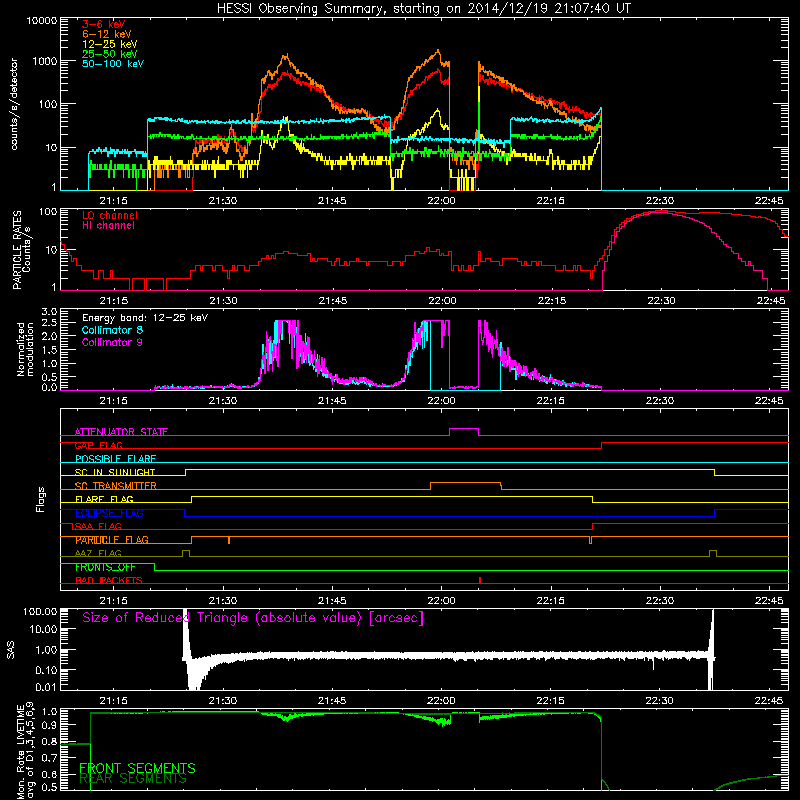Click the ATTENUATOR STATE flag label

point(121,432)
